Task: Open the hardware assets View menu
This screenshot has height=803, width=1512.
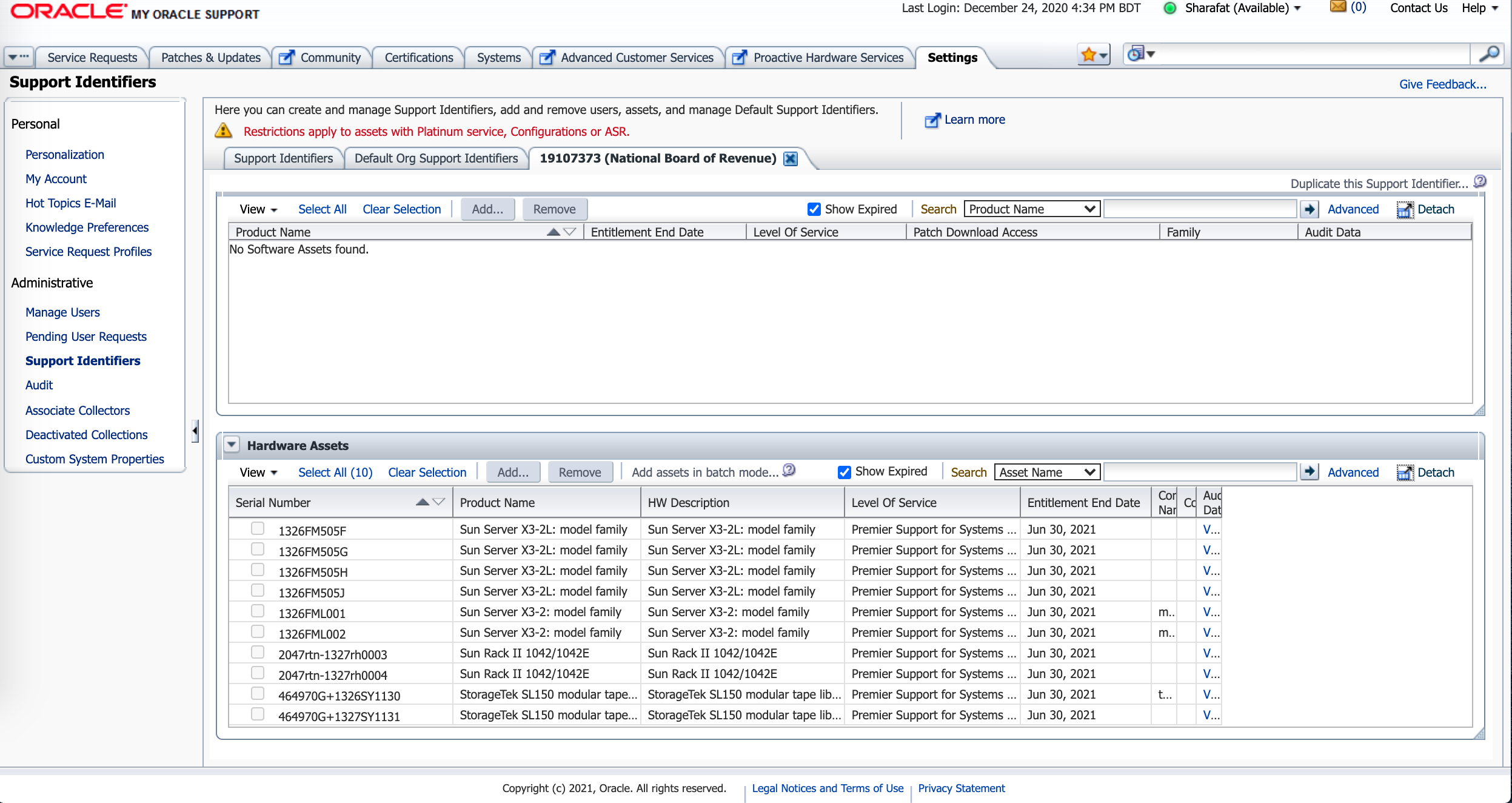Action: 258,472
